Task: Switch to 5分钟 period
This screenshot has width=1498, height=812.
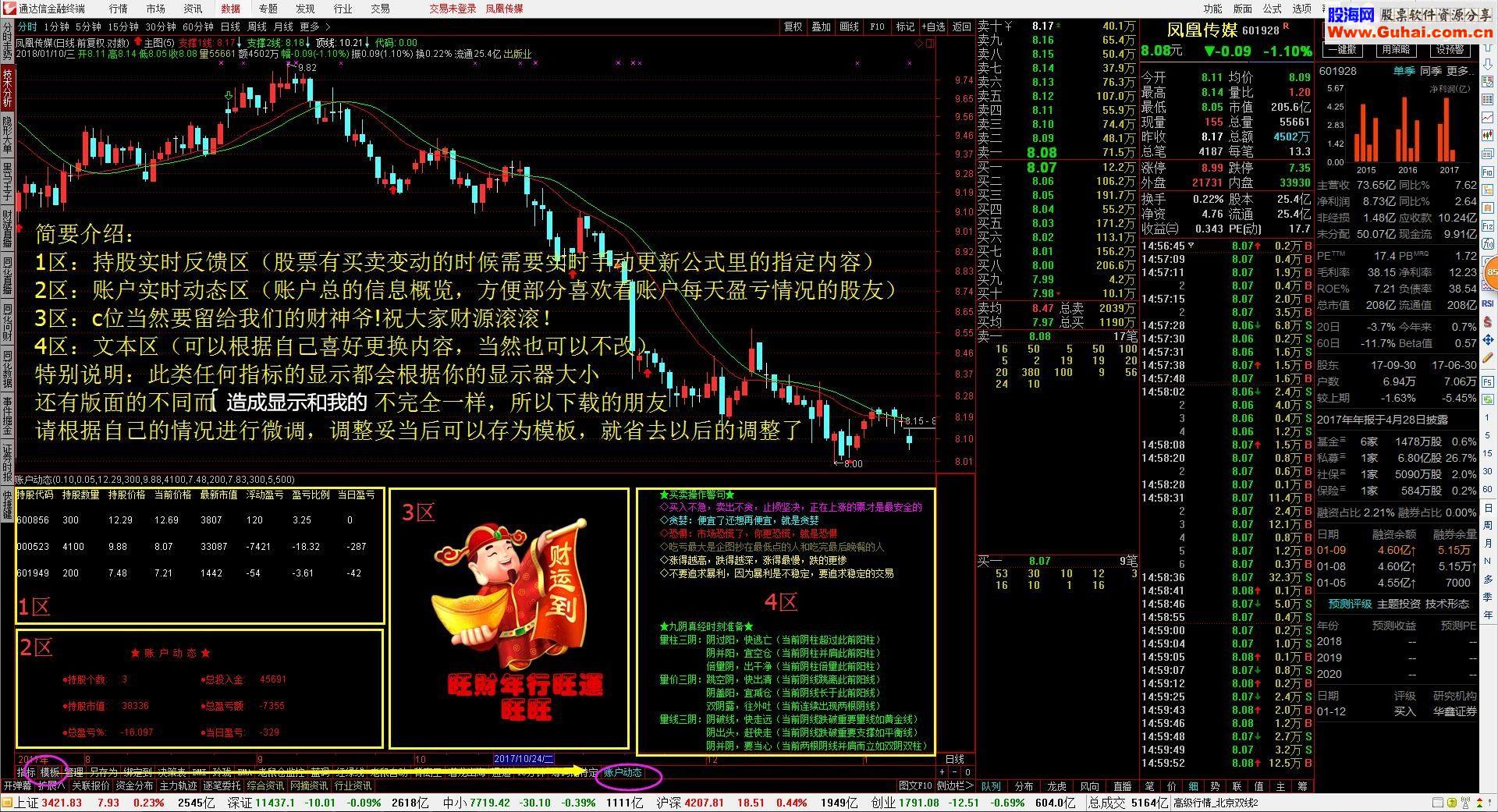Action: (x=88, y=27)
